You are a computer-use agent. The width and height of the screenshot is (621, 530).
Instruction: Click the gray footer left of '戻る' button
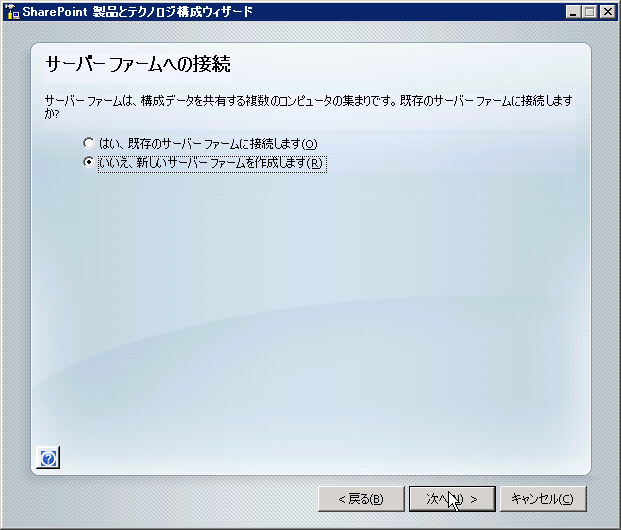point(160,498)
